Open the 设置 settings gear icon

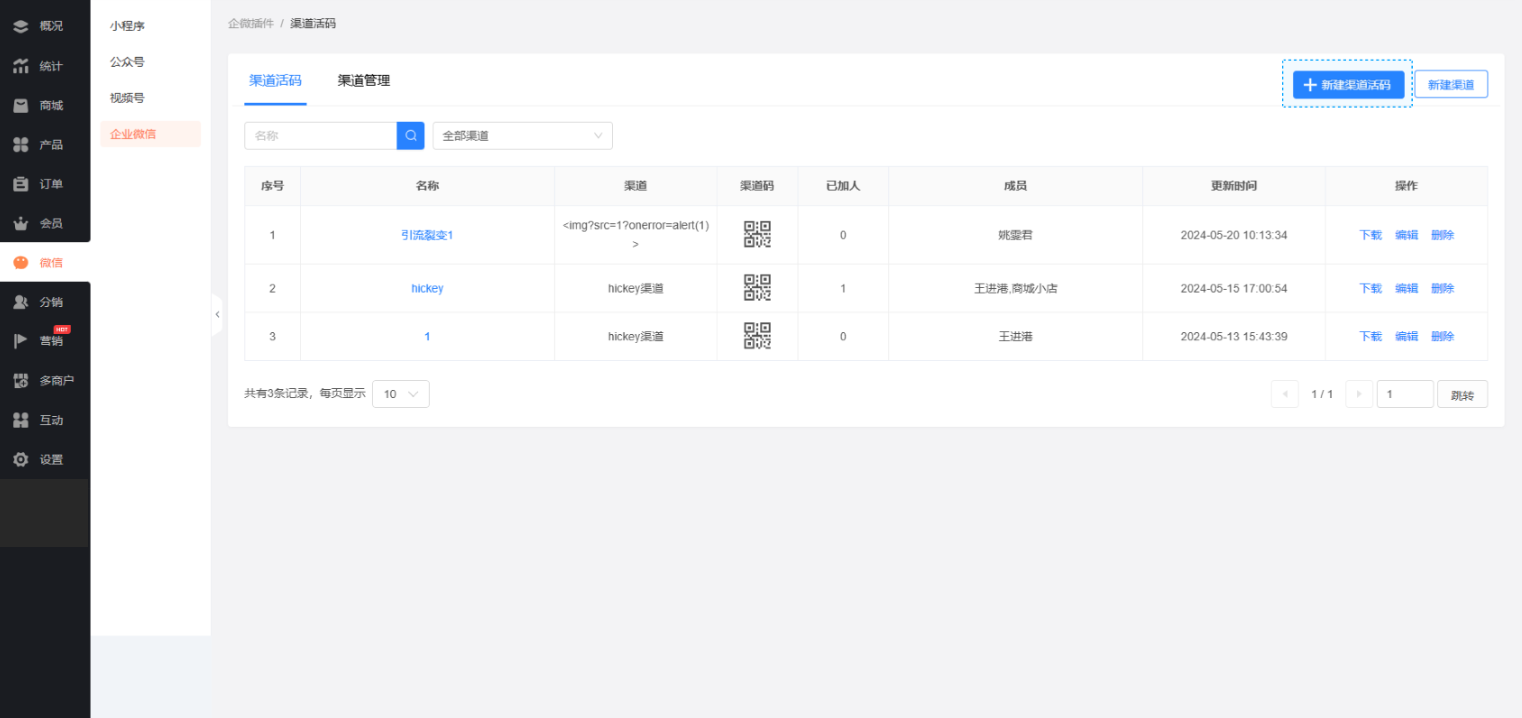click(21, 460)
